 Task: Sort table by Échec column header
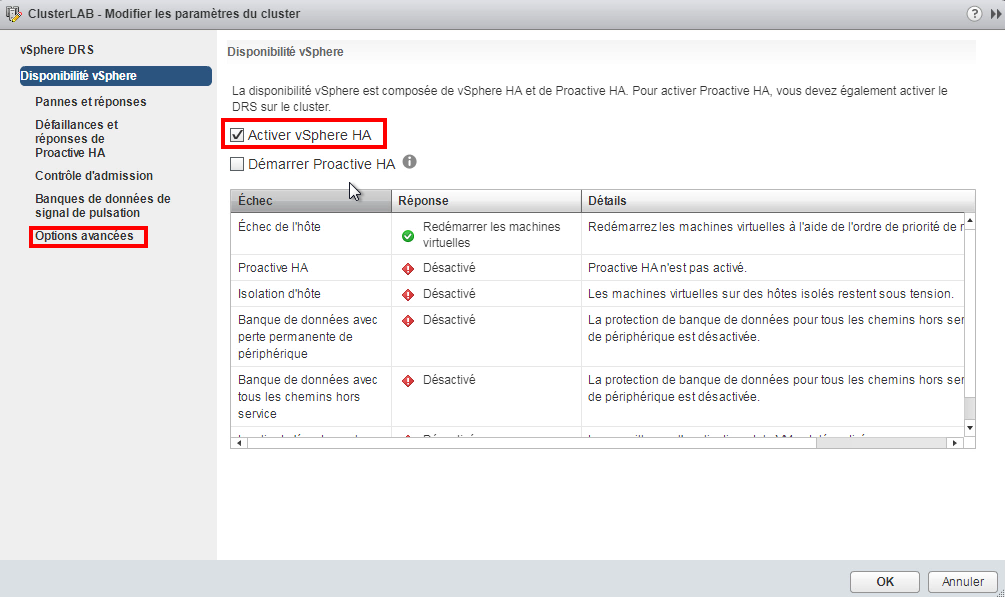tap(311, 201)
